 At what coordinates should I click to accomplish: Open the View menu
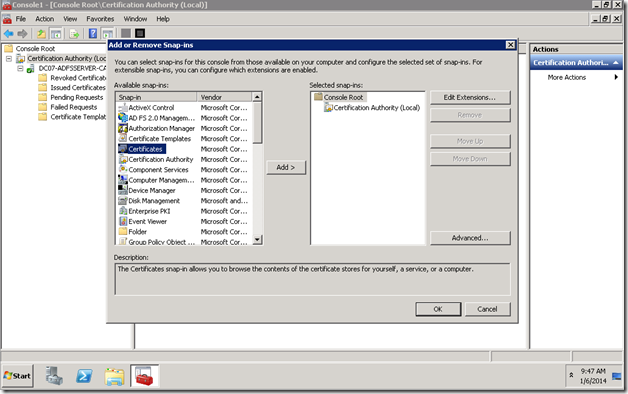coord(70,19)
